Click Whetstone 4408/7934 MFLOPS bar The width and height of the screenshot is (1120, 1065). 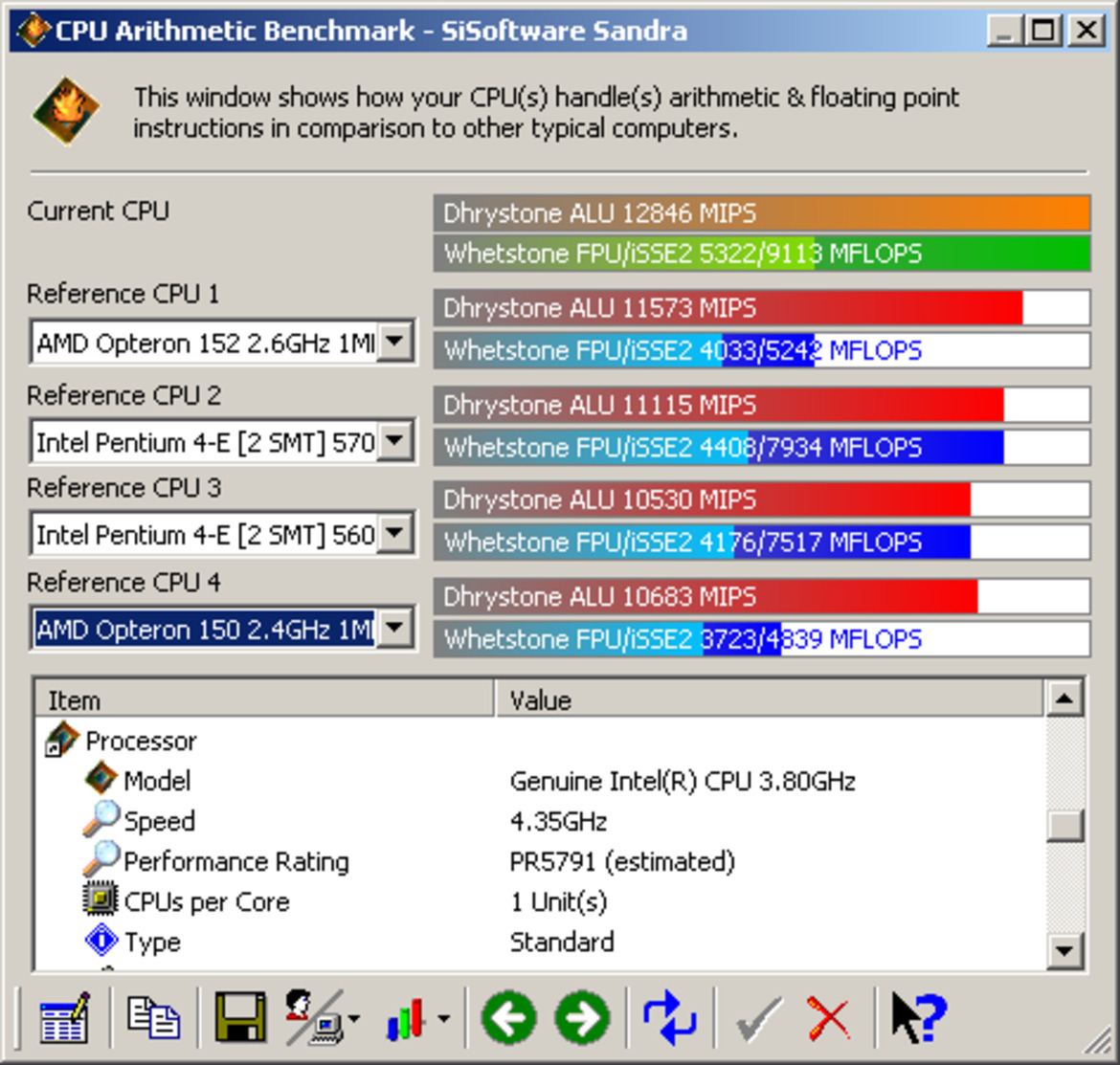click(761, 447)
